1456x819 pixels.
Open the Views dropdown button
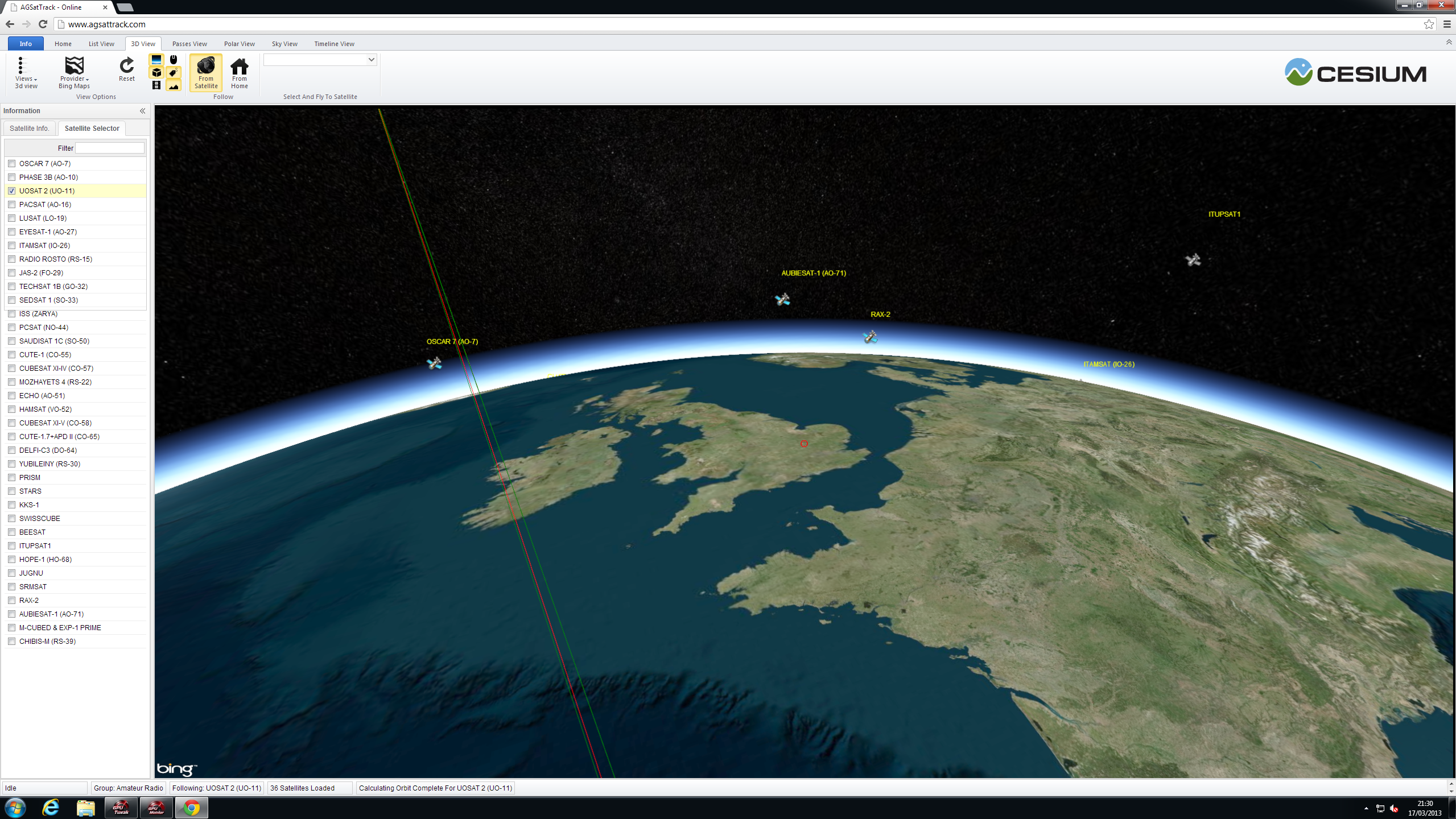click(x=26, y=72)
